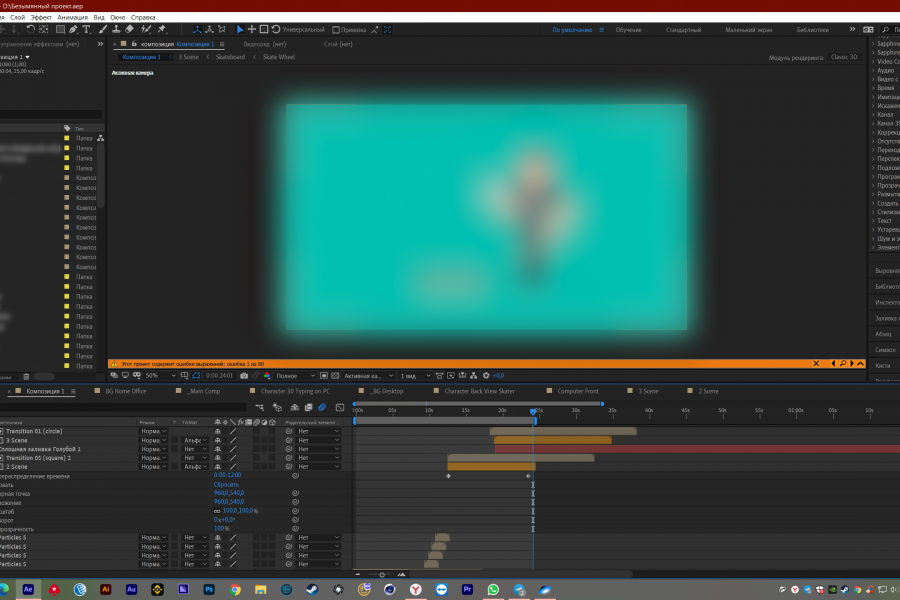The image size is (900, 600).
Task: Select the Pen tool
Action: 73,29
